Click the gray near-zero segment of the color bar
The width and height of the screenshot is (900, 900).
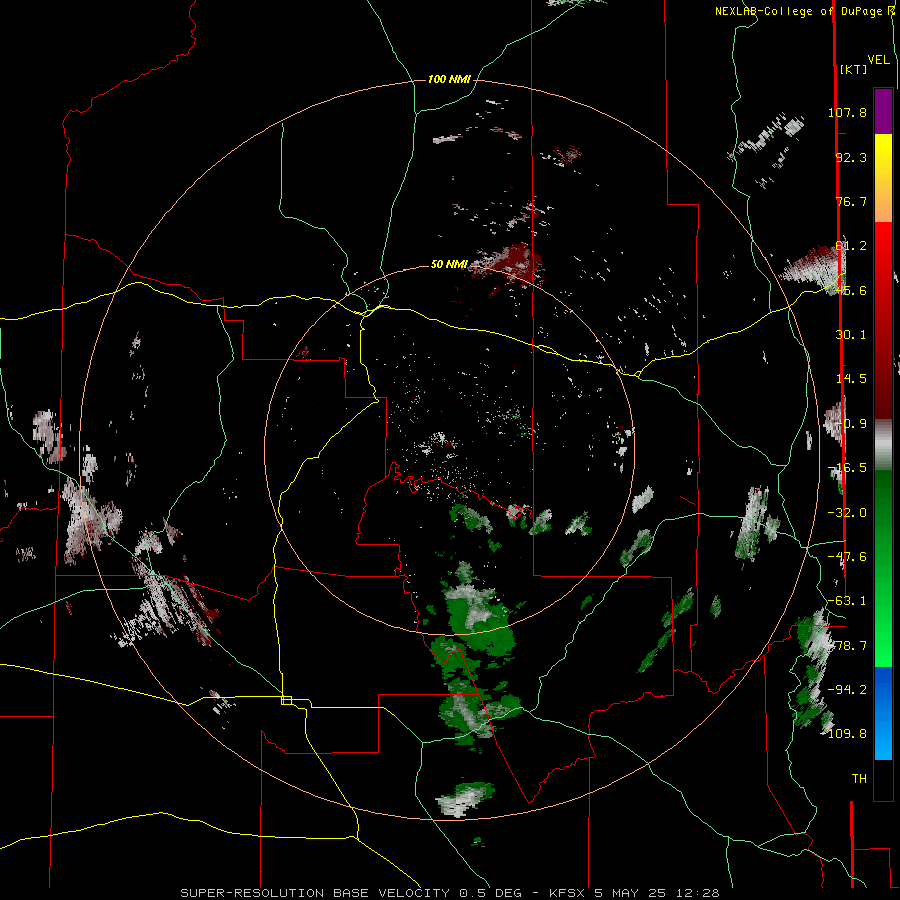883,445
